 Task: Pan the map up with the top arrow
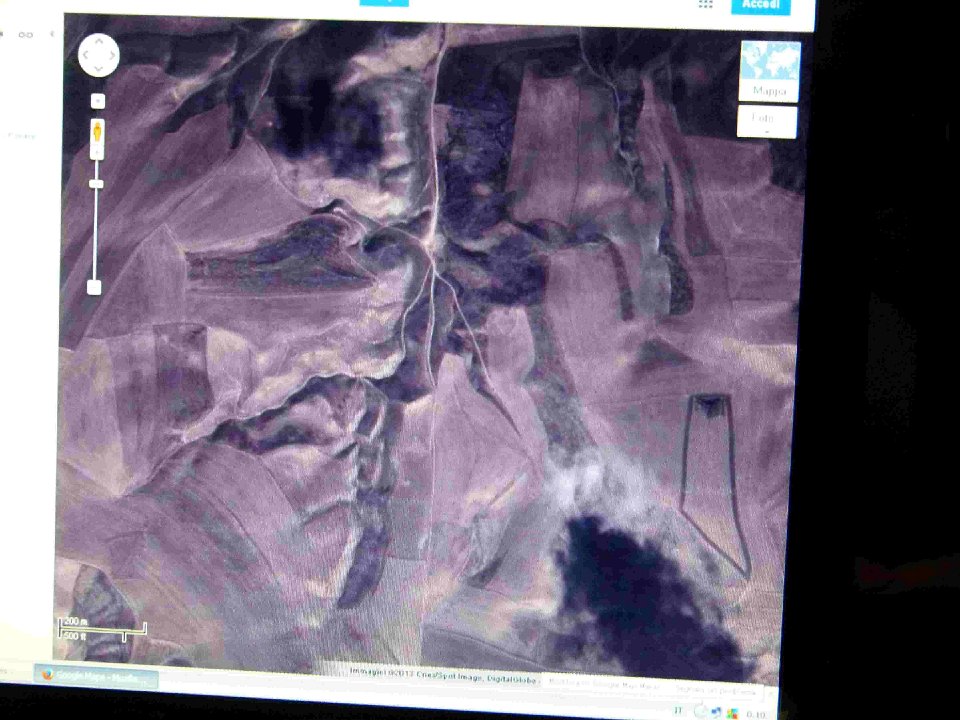pos(99,42)
